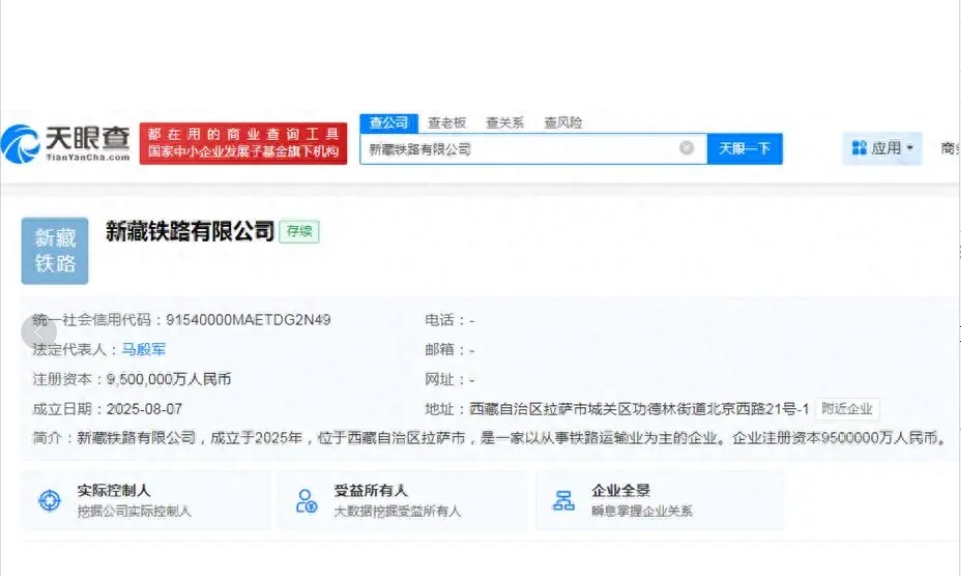The width and height of the screenshot is (961, 576).
Task: Click the 企业全景 hierarchy icon
Action: point(563,501)
